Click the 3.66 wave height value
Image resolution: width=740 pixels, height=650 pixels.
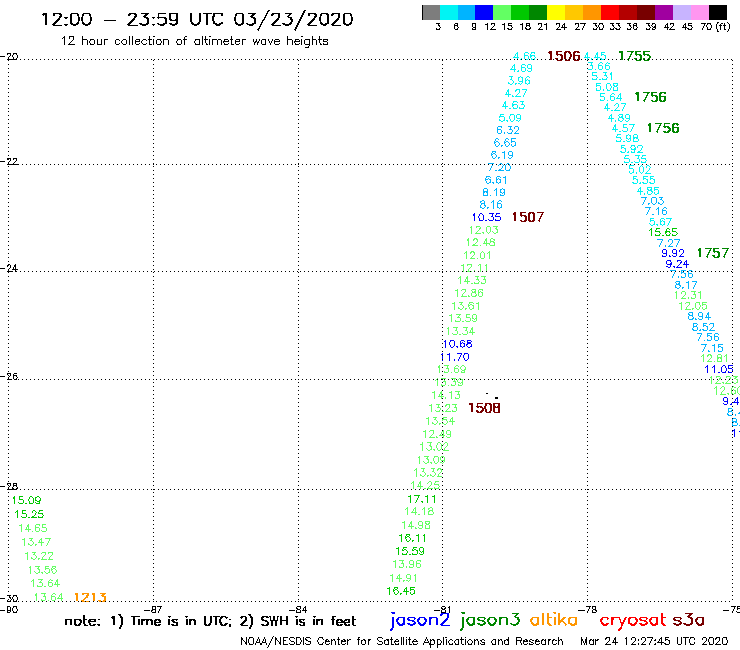[x=599, y=66]
